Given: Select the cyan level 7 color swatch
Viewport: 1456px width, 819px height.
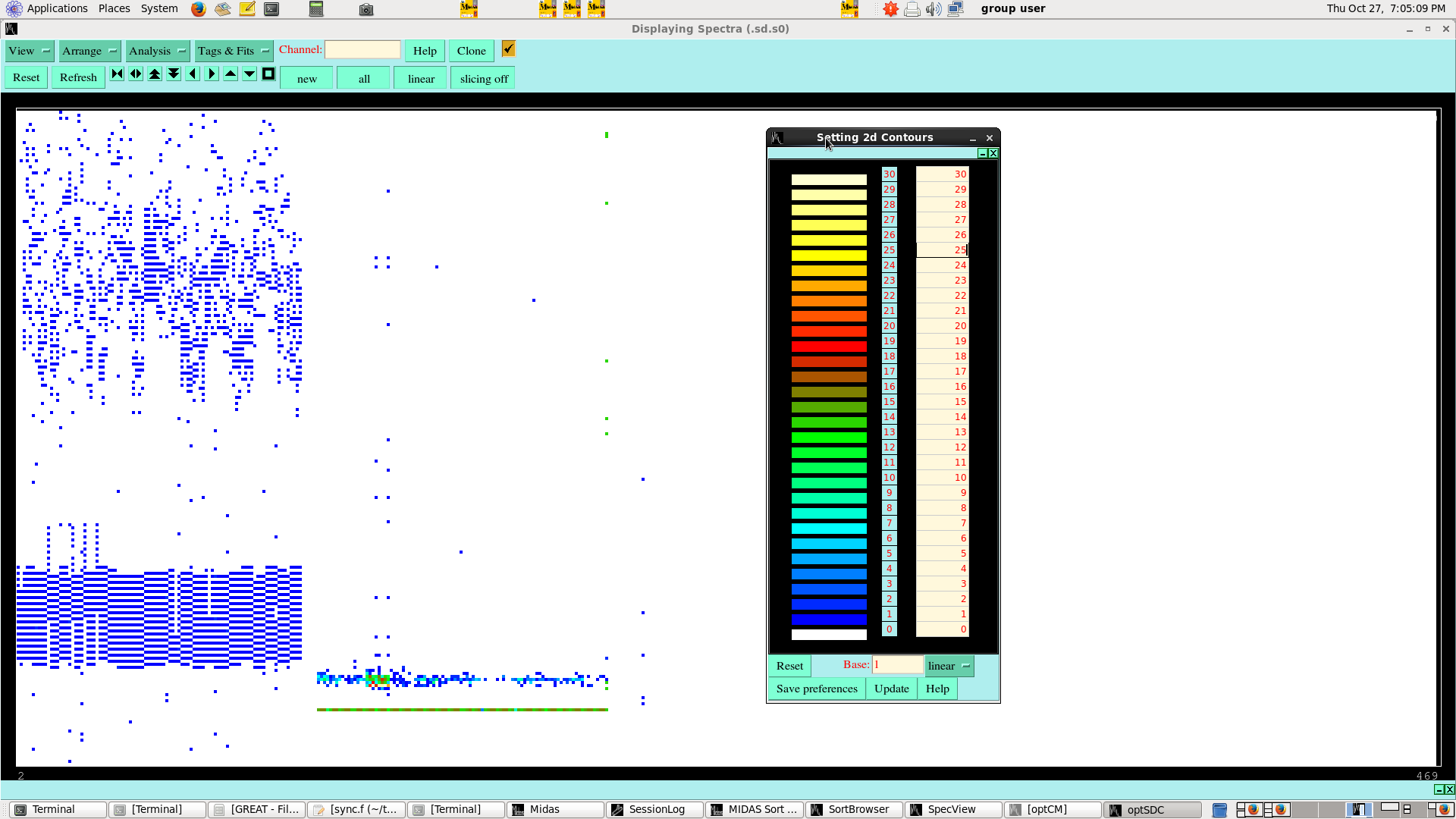Looking at the screenshot, I should coord(829,529).
